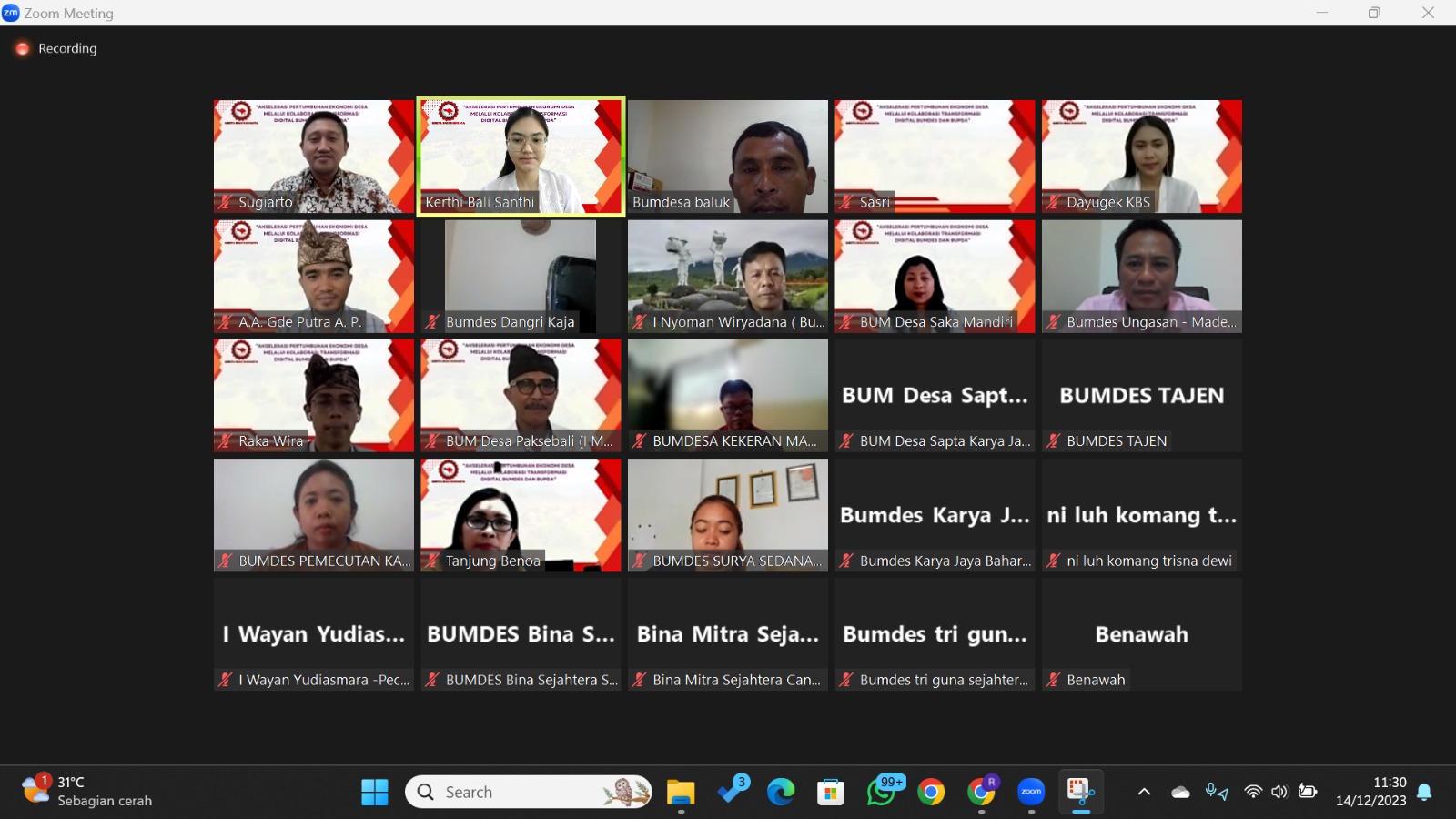The width and height of the screenshot is (1456, 819).
Task: Click the battery status icon
Action: point(1310,792)
